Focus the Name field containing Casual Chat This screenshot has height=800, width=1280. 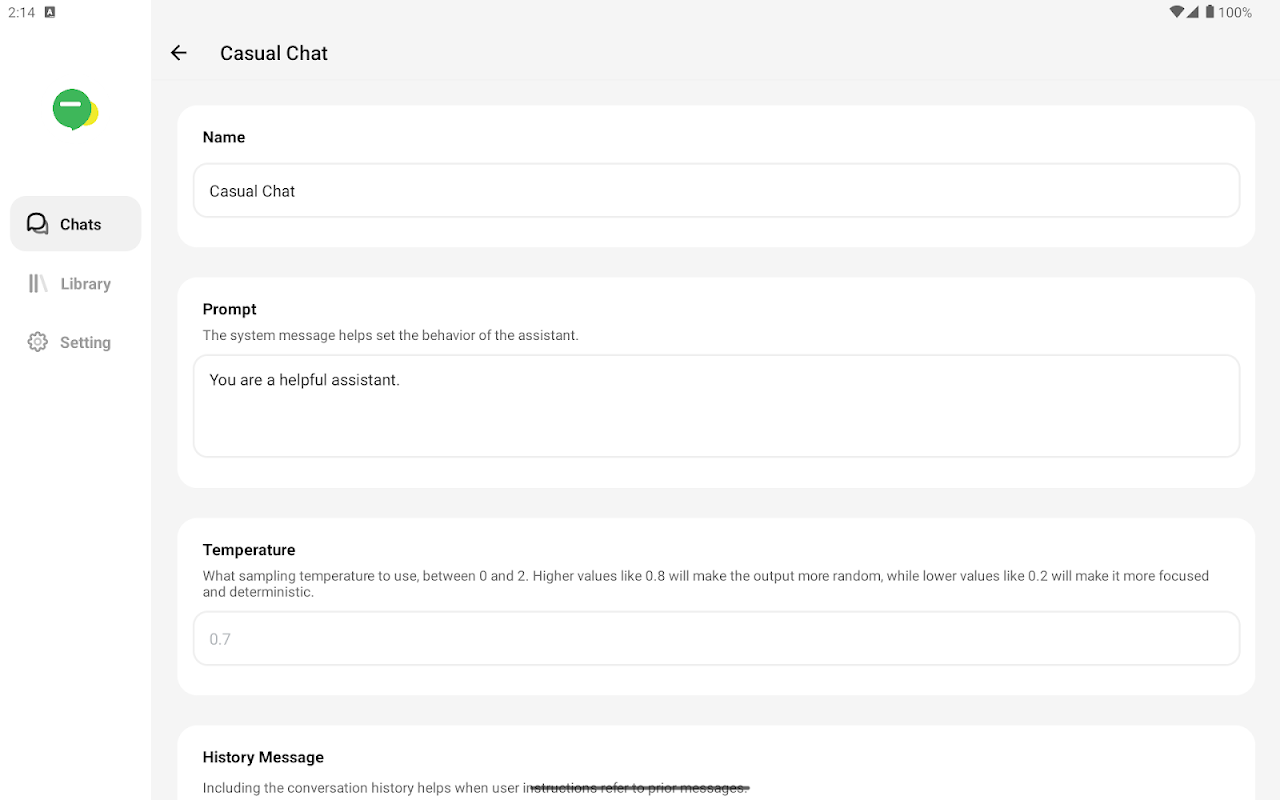click(716, 191)
